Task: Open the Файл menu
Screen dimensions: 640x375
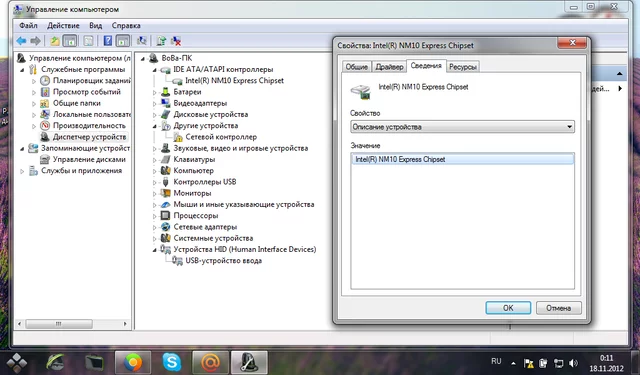Action: click(x=28, y=25)
